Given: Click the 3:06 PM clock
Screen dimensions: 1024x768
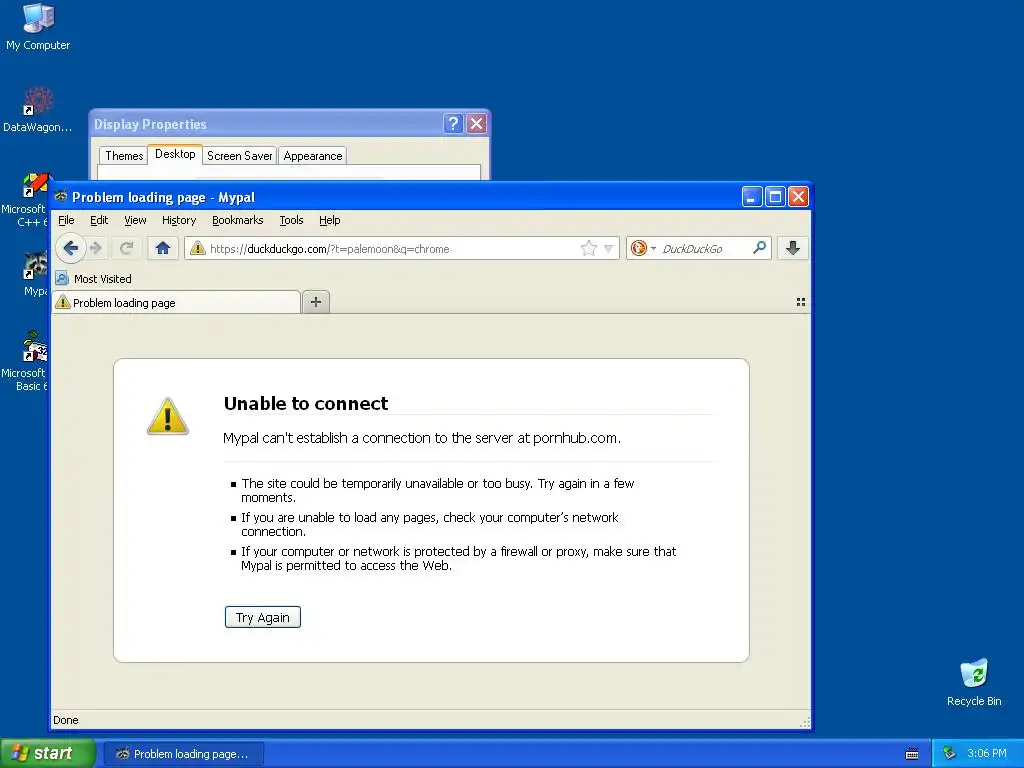Looking at the screenshot, I should 987,754.
